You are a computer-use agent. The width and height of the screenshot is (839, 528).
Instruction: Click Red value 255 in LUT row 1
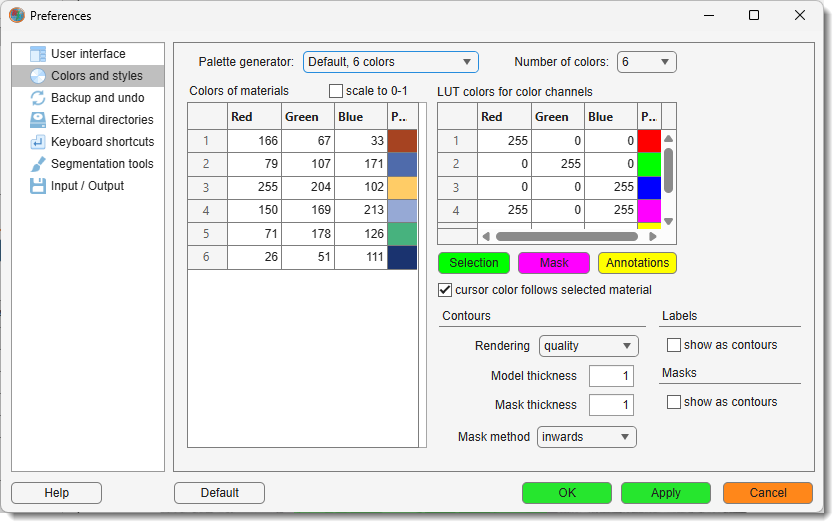(x=505, y=141)
